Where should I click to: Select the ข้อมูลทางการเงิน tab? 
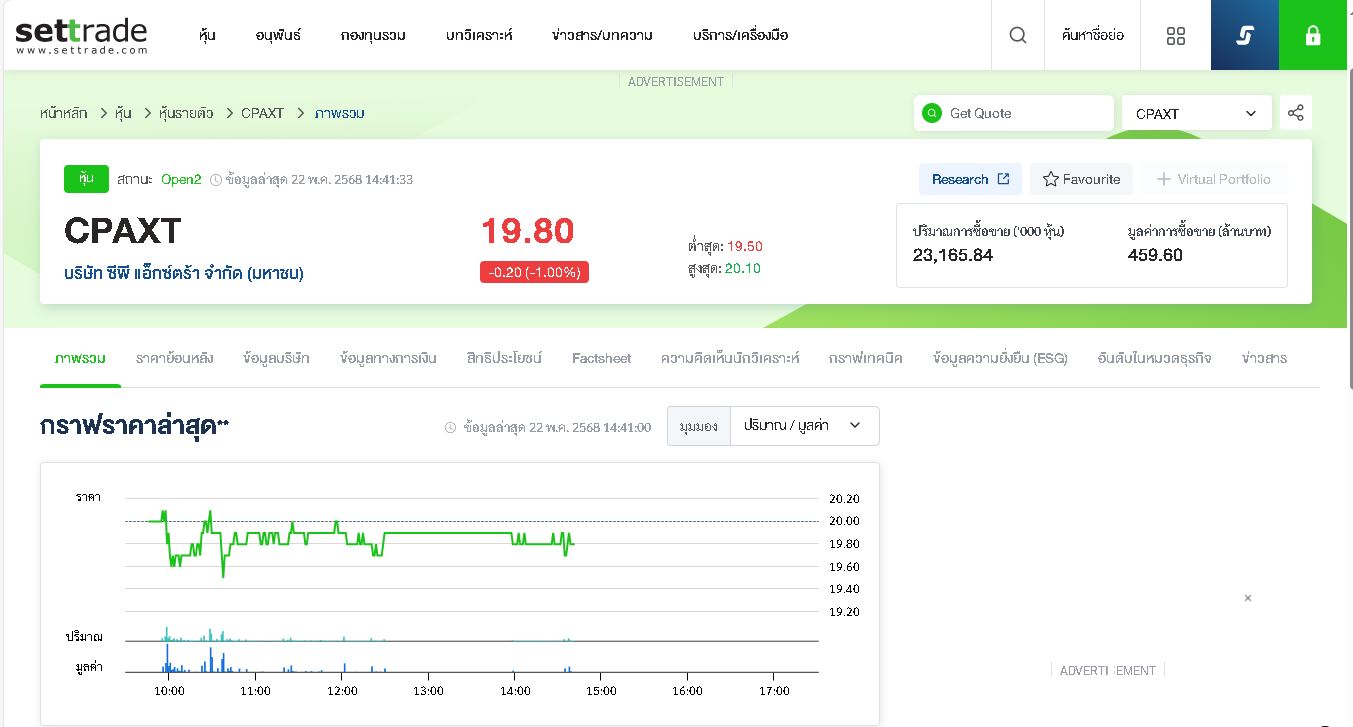(388, 358)
